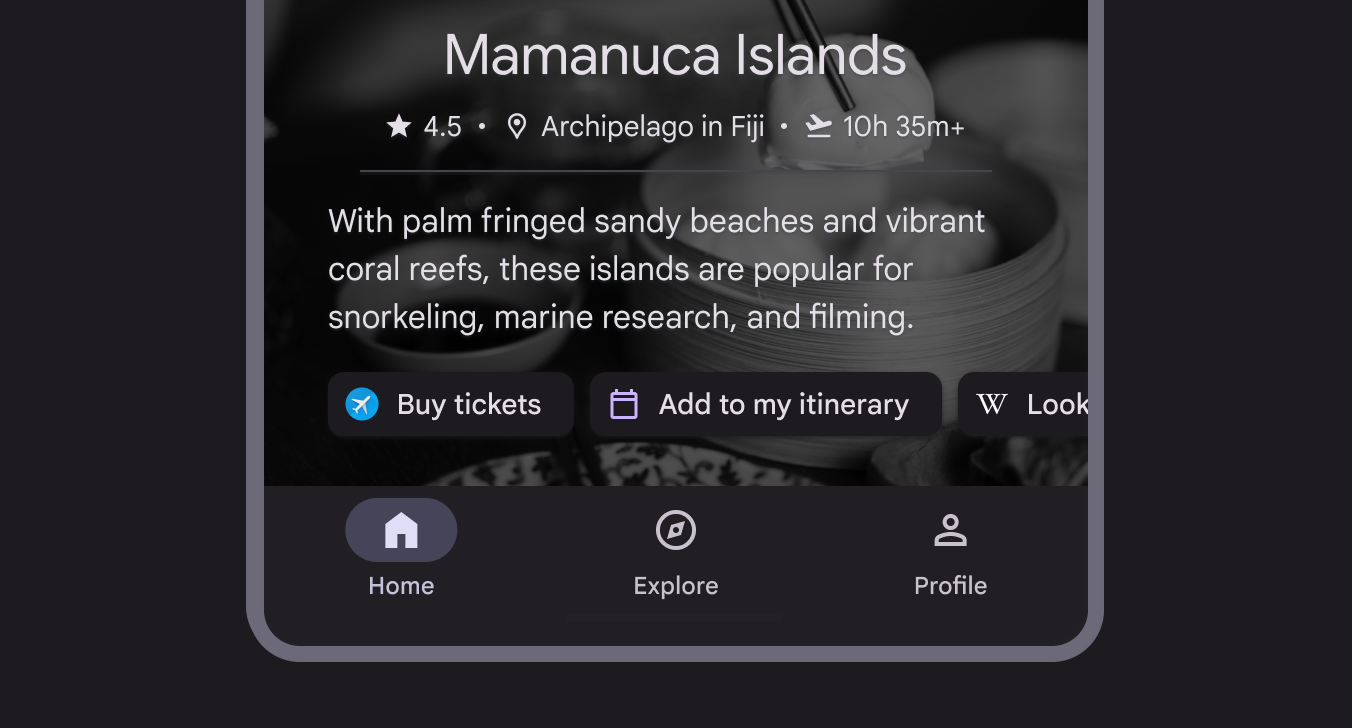Click the house icon in the navigation bar
This screenshot has width=1352, height=728.
(x=401, y=530)
